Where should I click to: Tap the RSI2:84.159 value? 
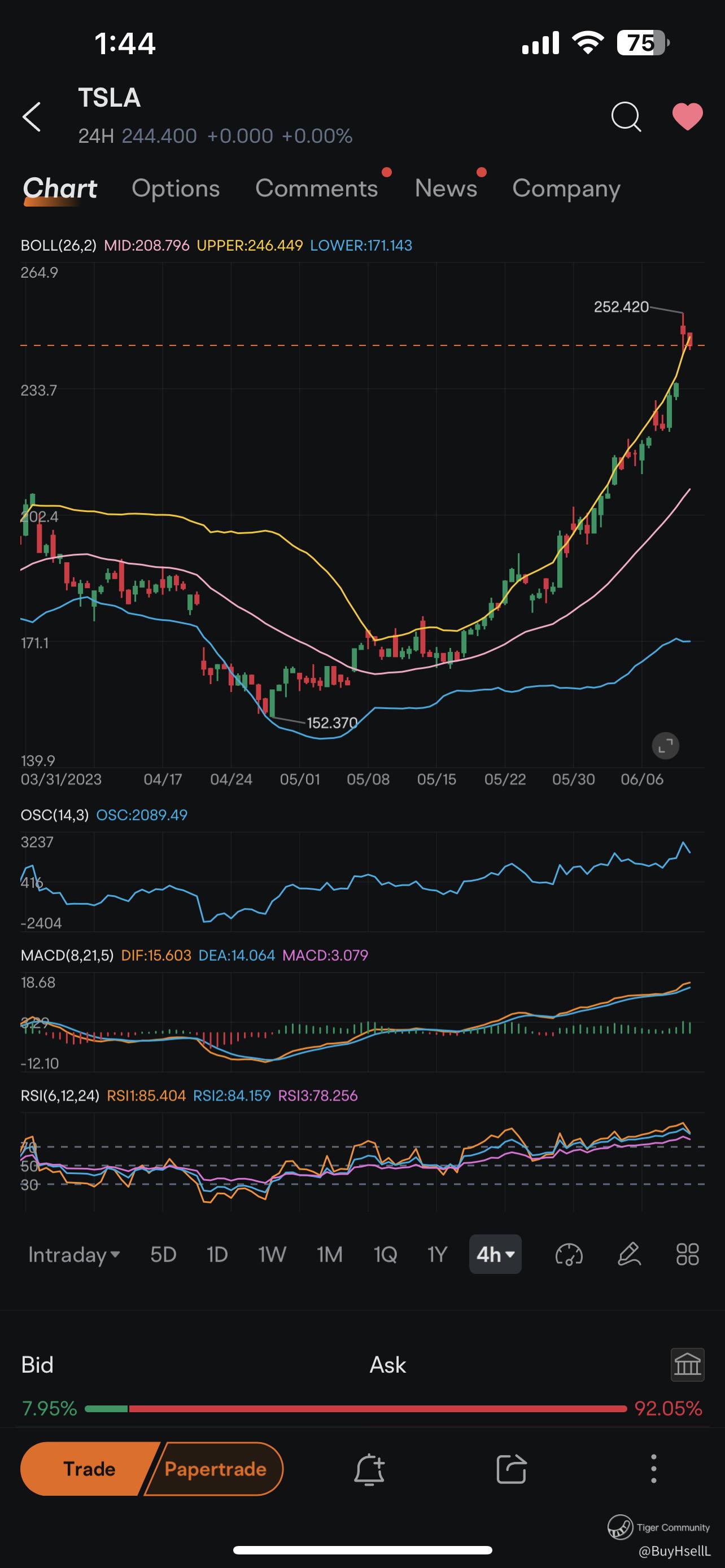tap(232, 1096)
